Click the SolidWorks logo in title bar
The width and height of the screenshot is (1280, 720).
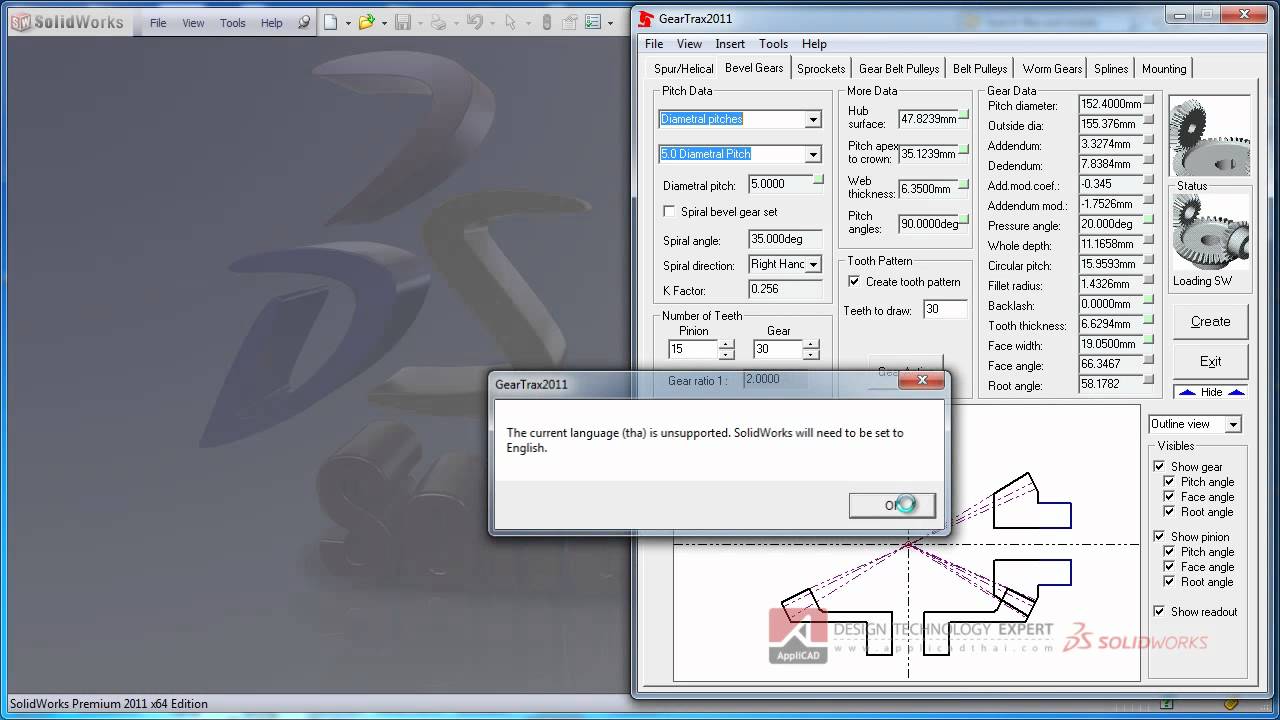67,22
